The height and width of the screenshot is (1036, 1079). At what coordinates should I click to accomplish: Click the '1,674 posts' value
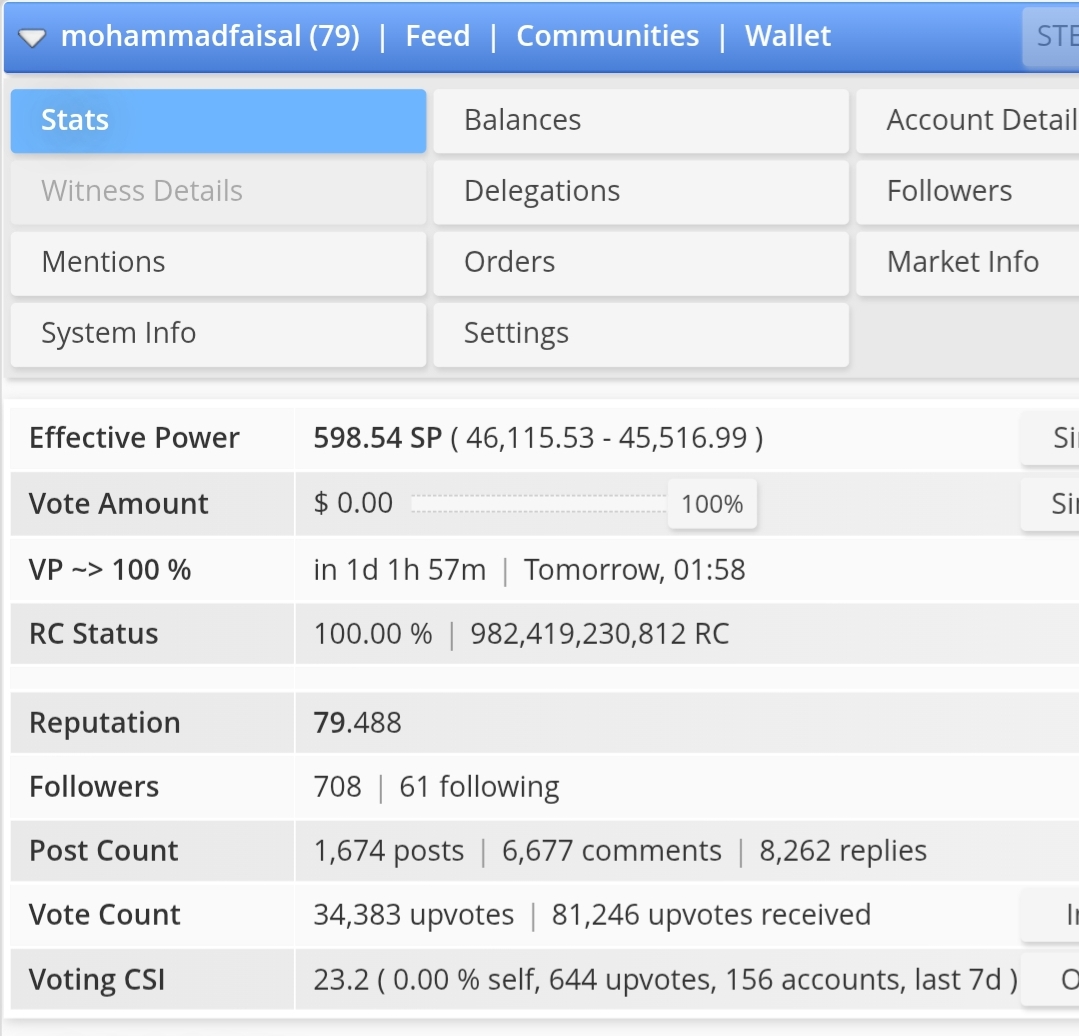pos(389,852)
